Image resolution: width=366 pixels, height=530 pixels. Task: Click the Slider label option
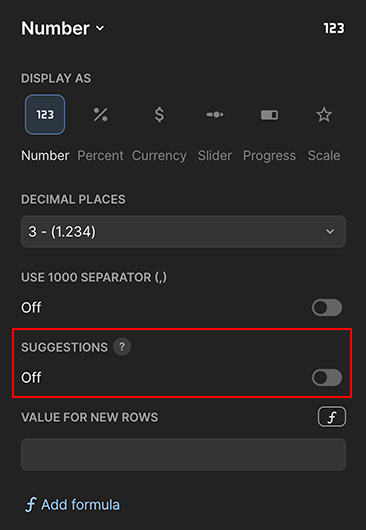(215, 156)
